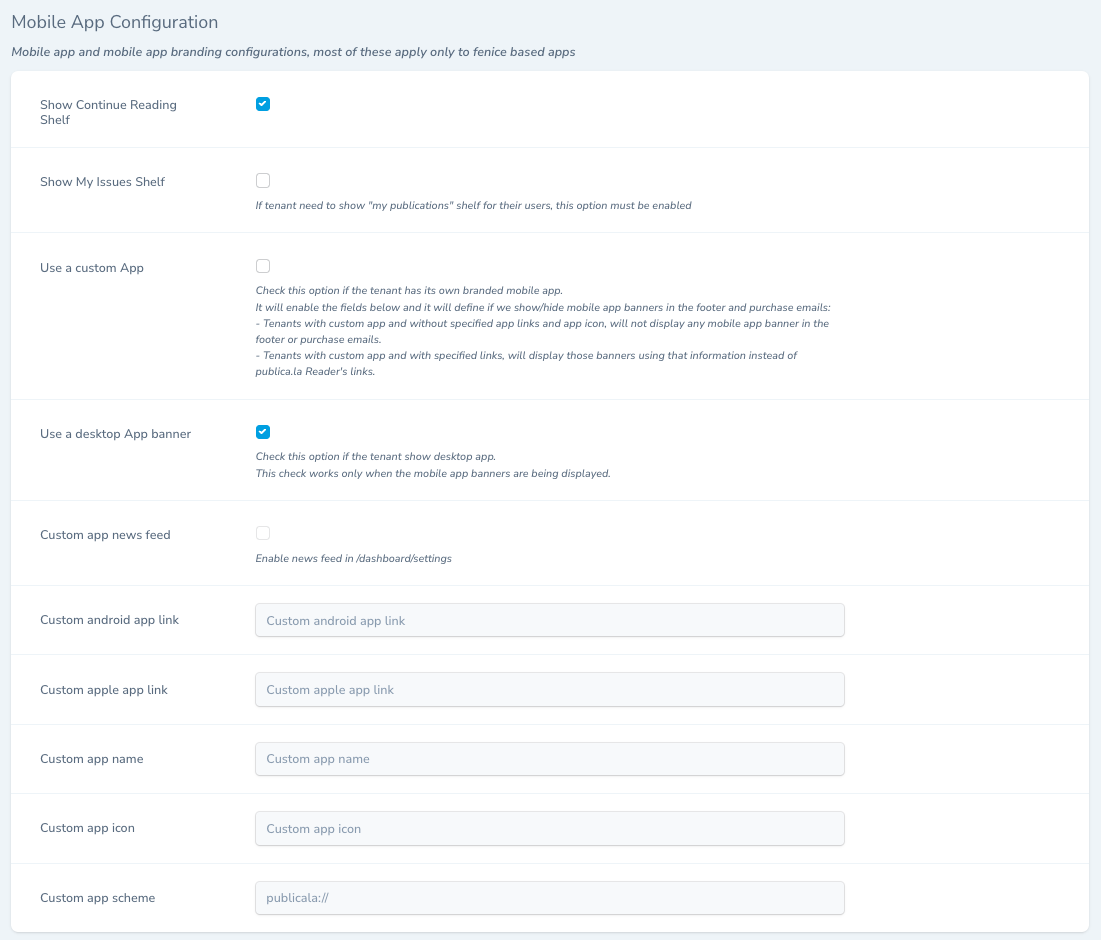Disable the Use a desktop App banner checkbox
This screenshot has width=1101, height=940.
coord(263,432)
